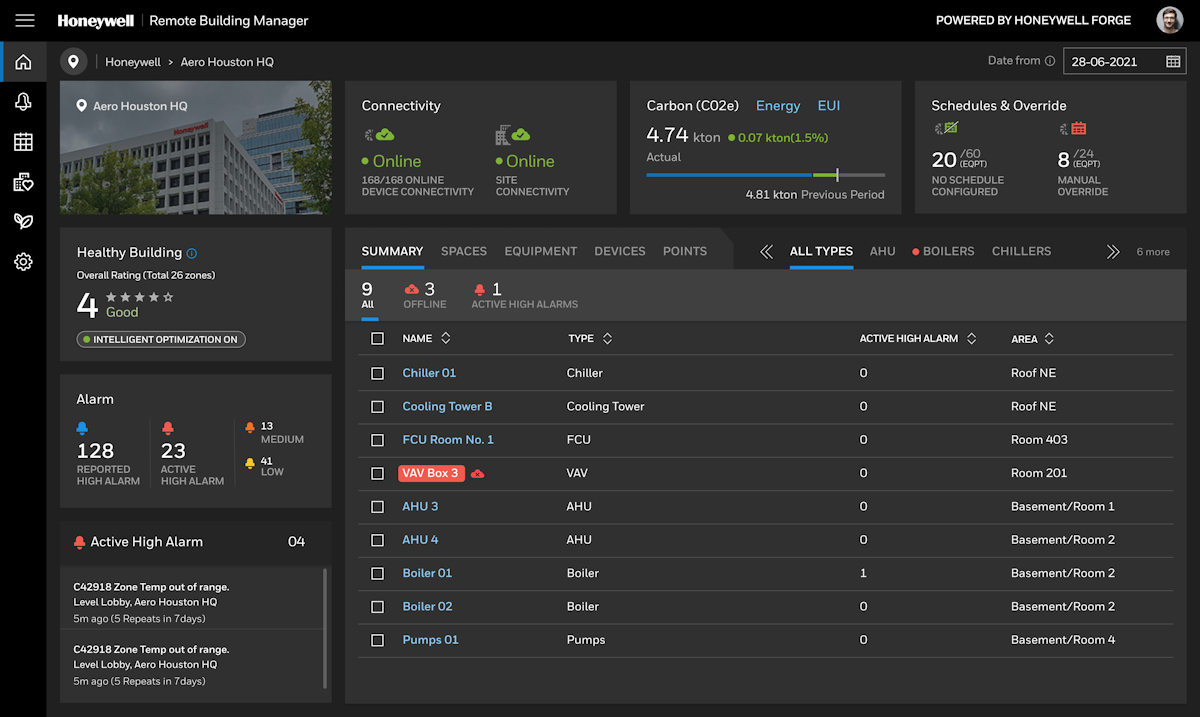Switch to the POINTS tab
The width and height of the screenshot is (1200, 717).
(x=685, y=251)
